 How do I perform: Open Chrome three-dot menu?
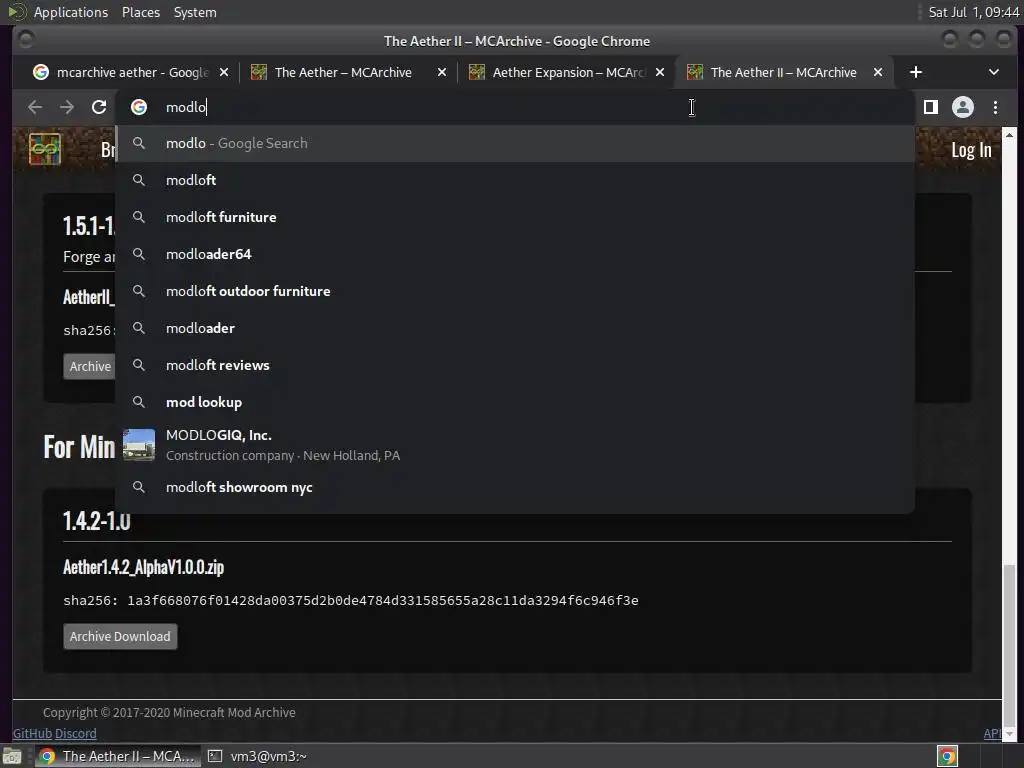tap(995, 107)
